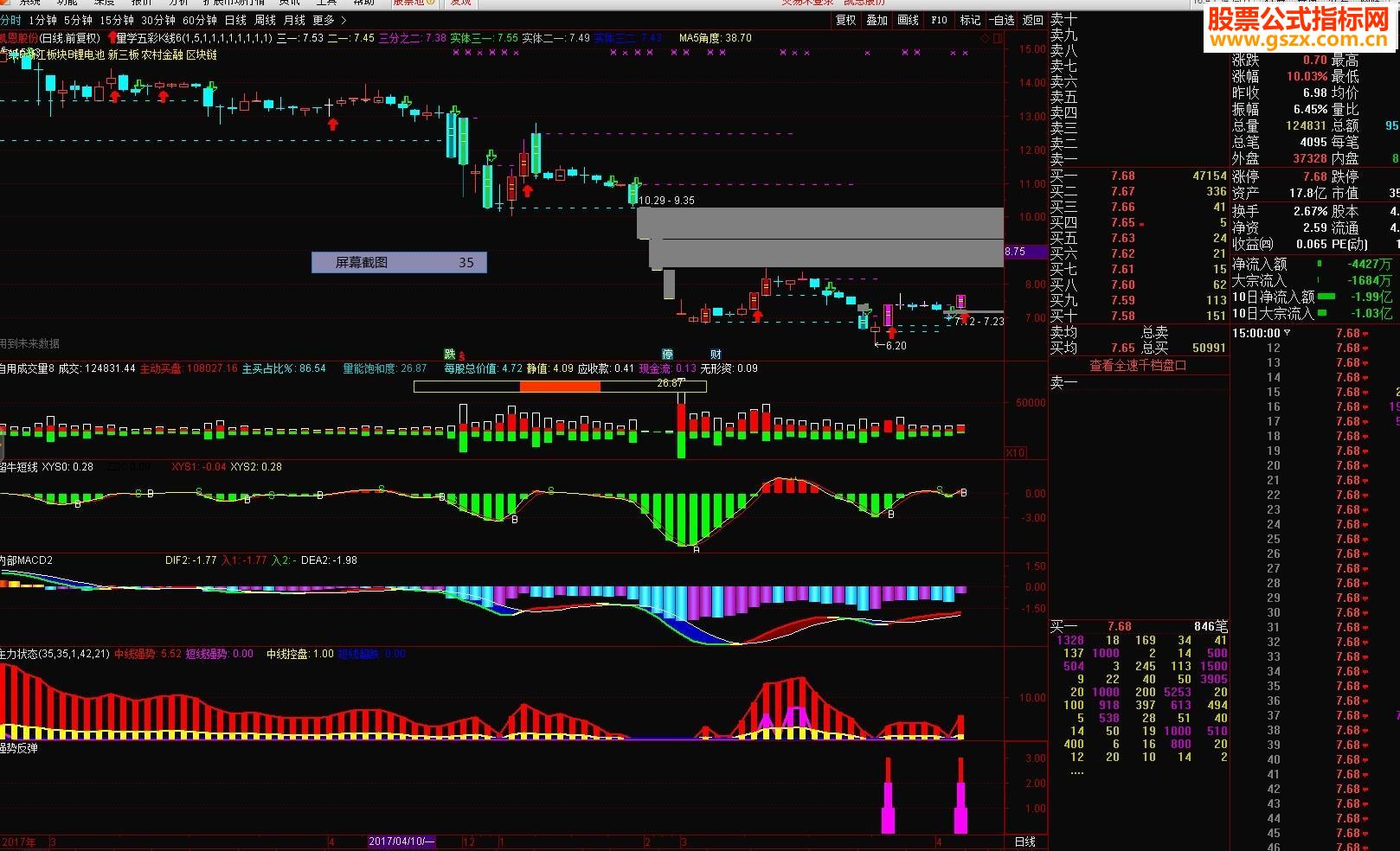Image resolution: width=1400 pixels, height=851 pixels.
Task: Open the 新三板 sector link
Action: 123,54
